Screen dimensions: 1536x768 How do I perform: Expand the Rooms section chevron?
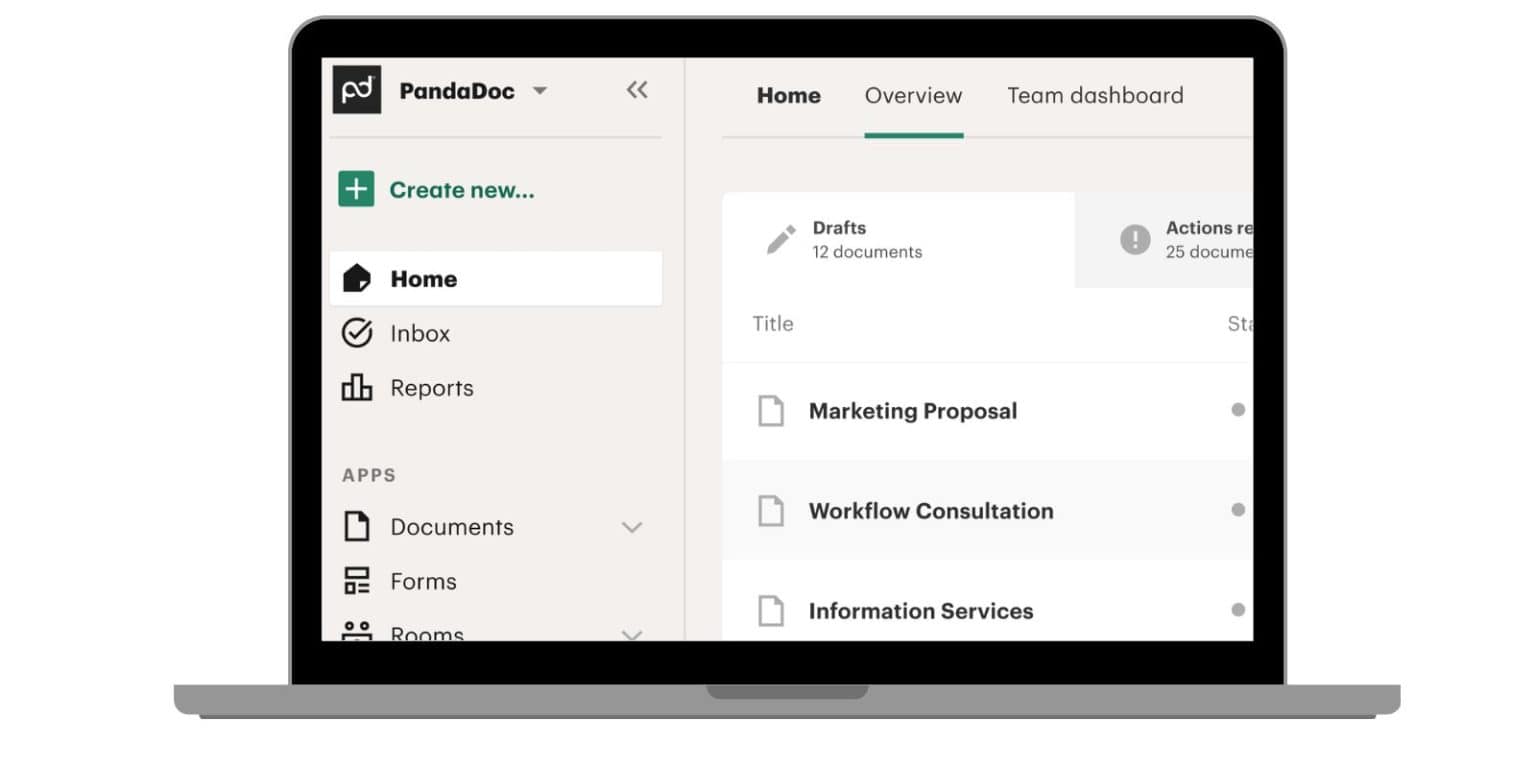[x=632, y=634]
